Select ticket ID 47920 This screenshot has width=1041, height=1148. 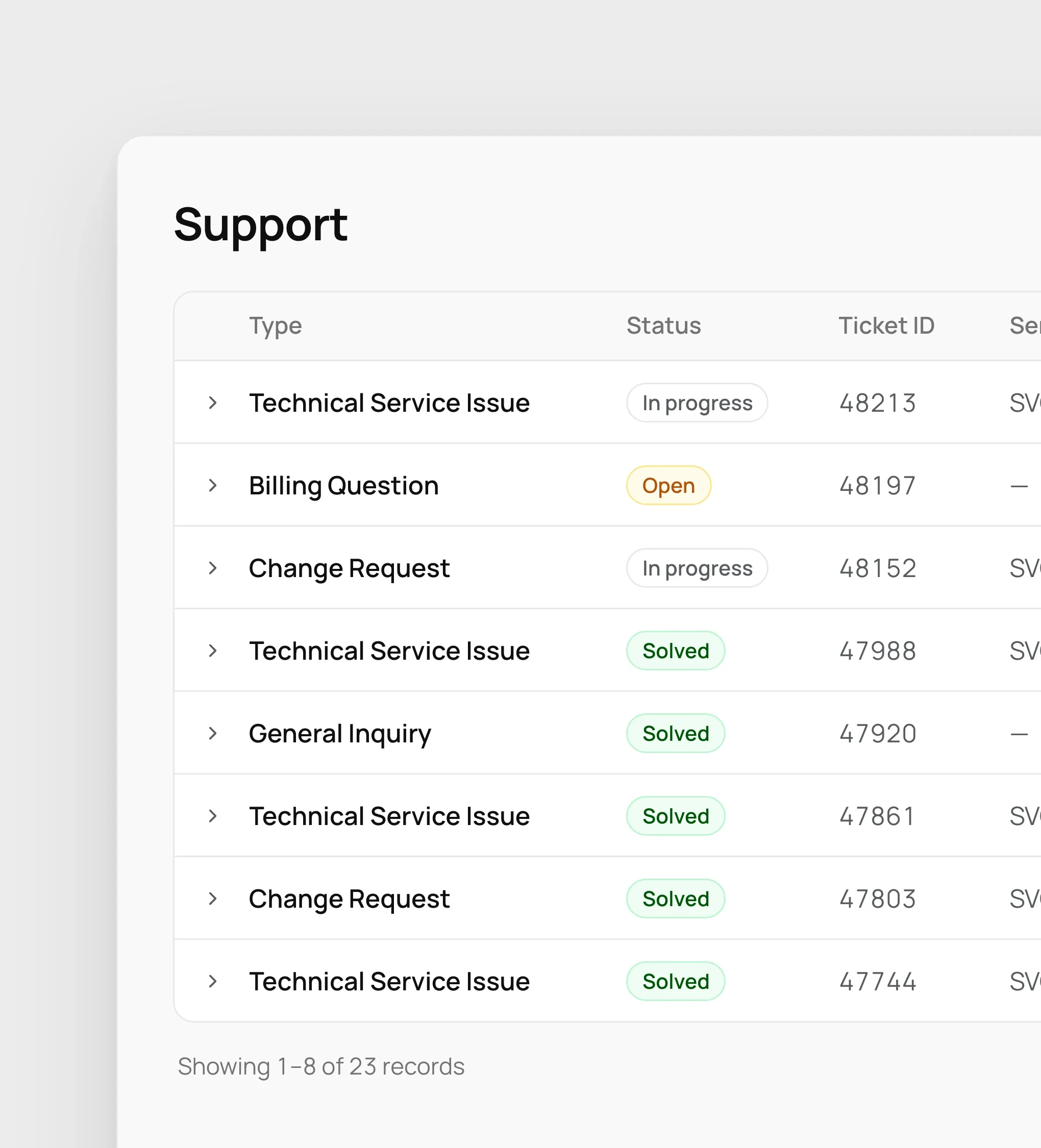(878, 734)
